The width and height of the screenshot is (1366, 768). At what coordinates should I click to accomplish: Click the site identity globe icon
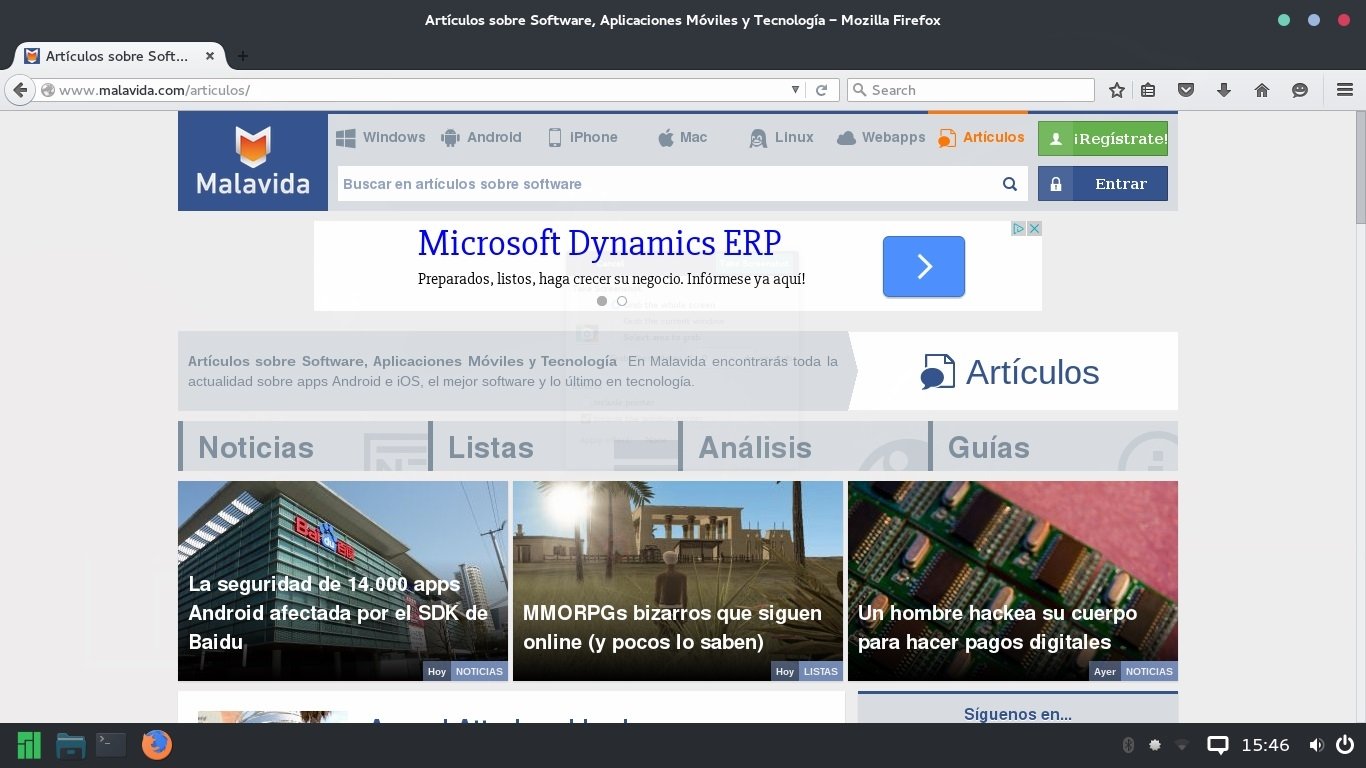point(47,90)
